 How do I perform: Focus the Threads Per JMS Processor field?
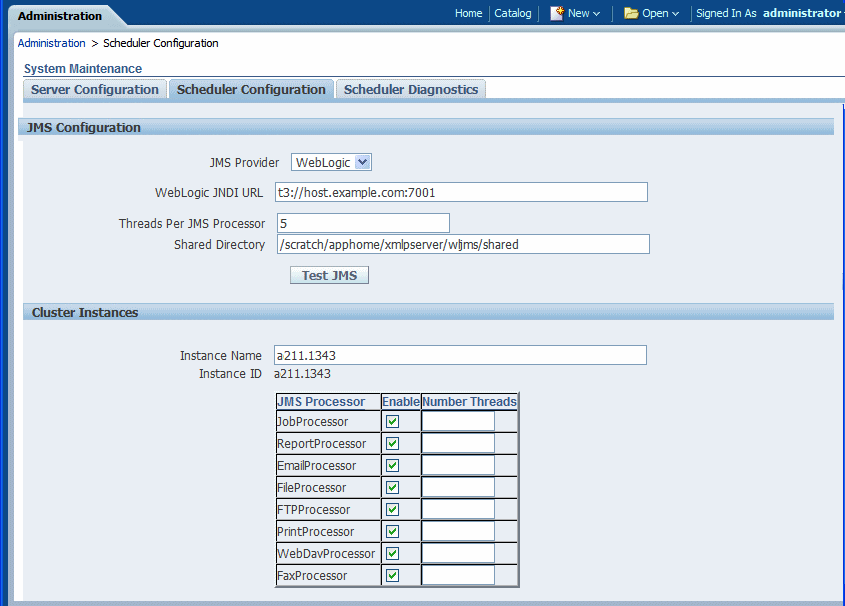(x=363, y=224)
